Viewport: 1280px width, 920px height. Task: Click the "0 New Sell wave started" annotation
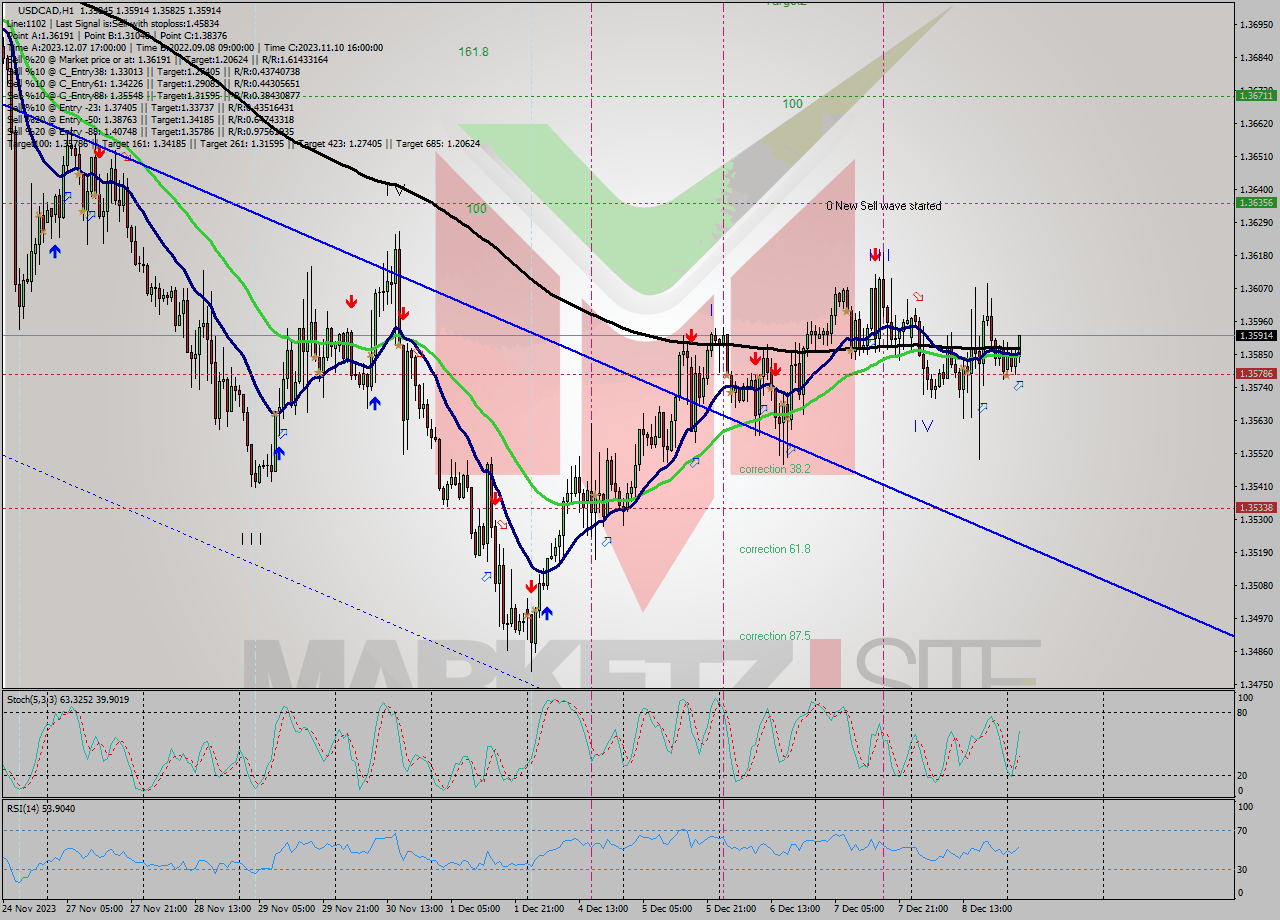tap(884, 206)
